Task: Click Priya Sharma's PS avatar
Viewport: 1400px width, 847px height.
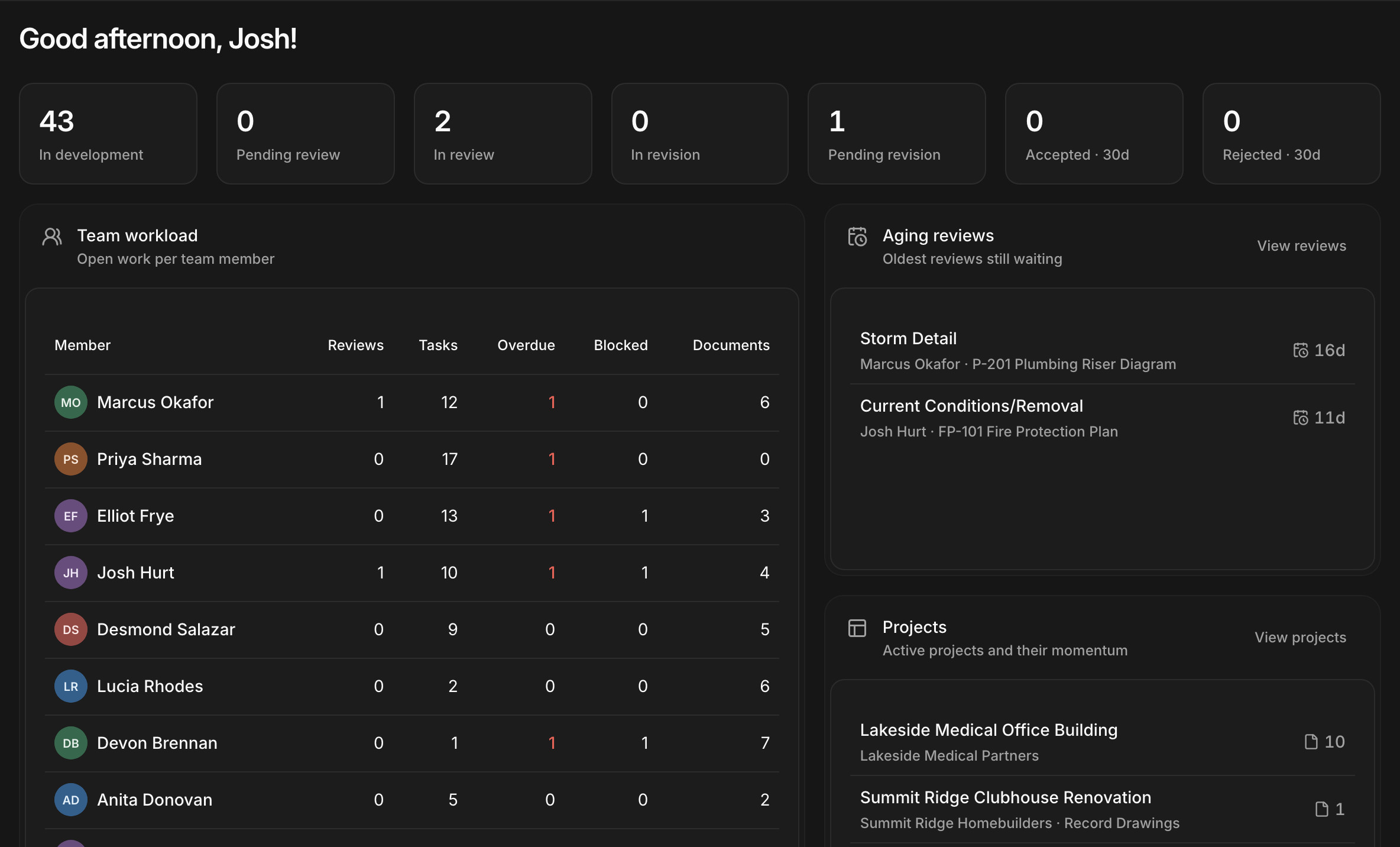Action: [71, 459]
